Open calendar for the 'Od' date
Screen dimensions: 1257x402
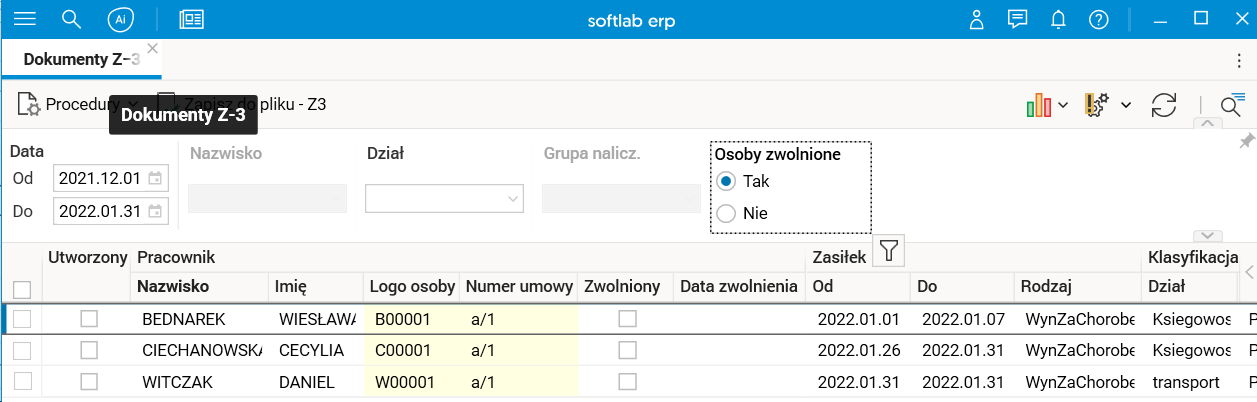pyautogui.click(x=155, y=179)
